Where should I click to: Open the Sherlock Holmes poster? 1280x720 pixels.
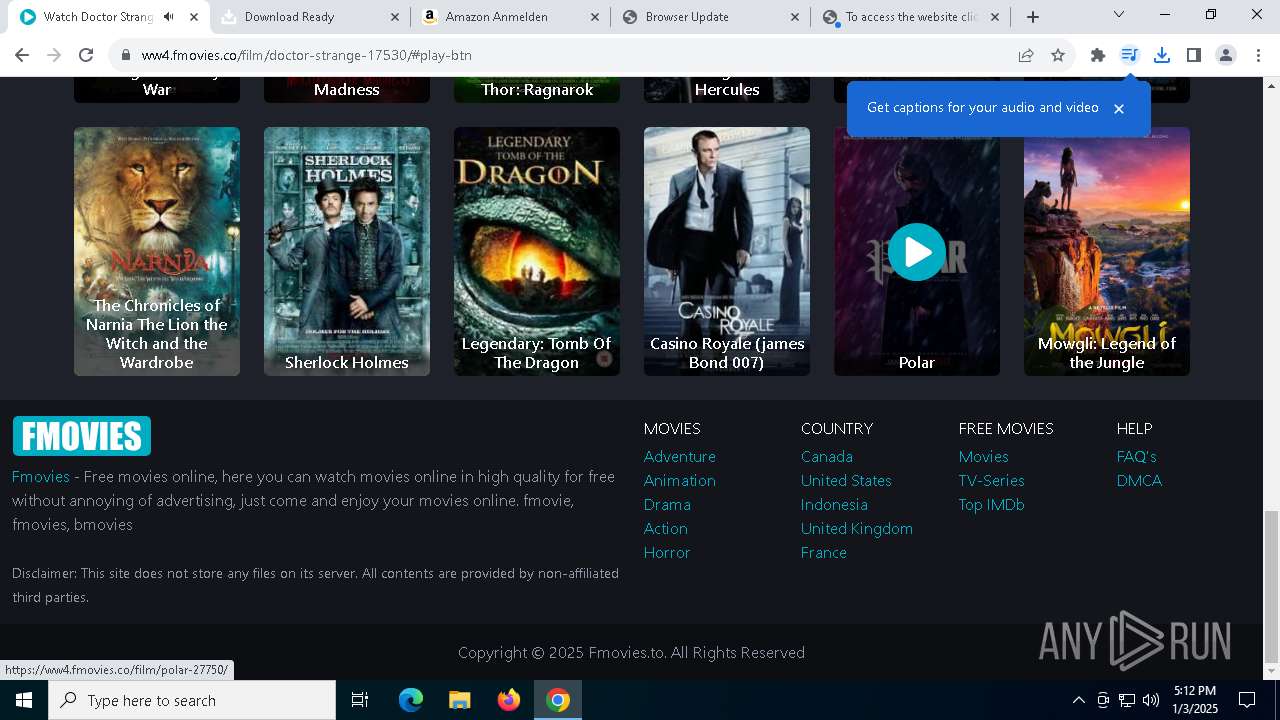347,251
